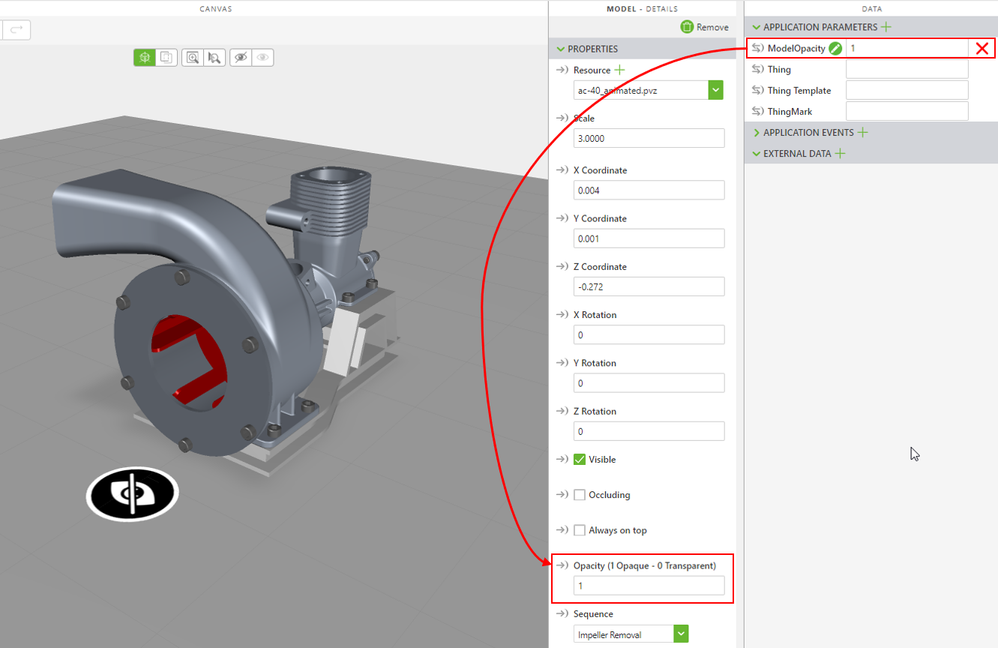Collapse the Properties section
Image resolution: width=998 pixels, height=648 pixels.
click(560, 49)
